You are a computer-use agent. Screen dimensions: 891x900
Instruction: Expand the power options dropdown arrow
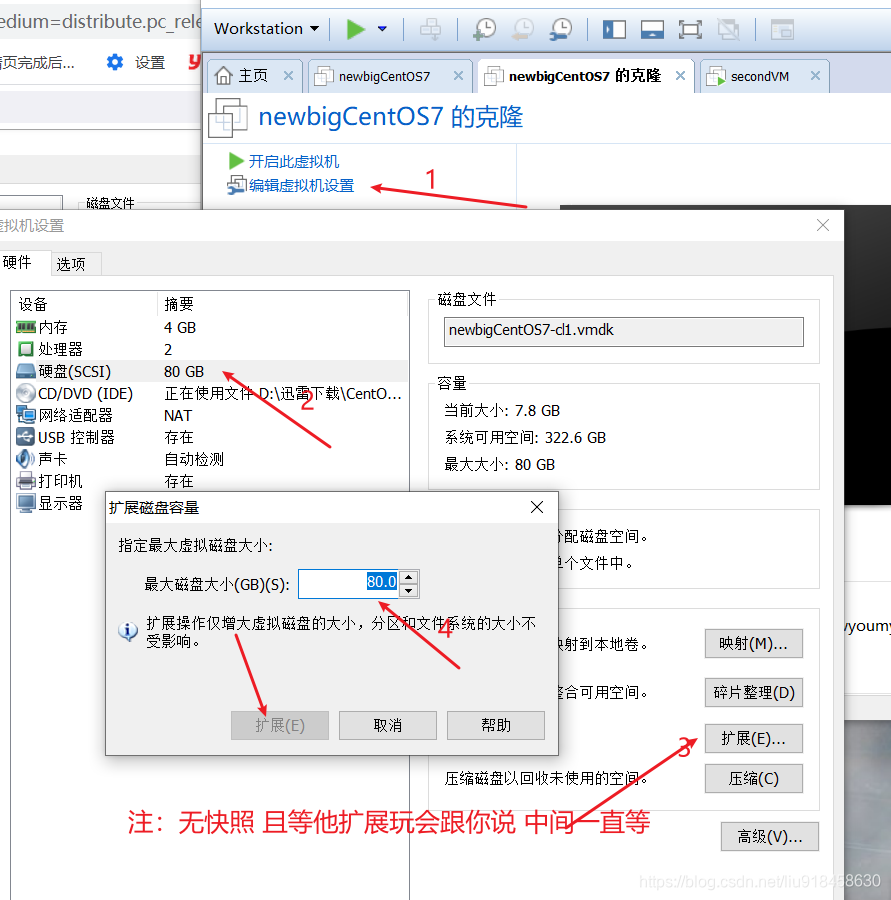382,29
